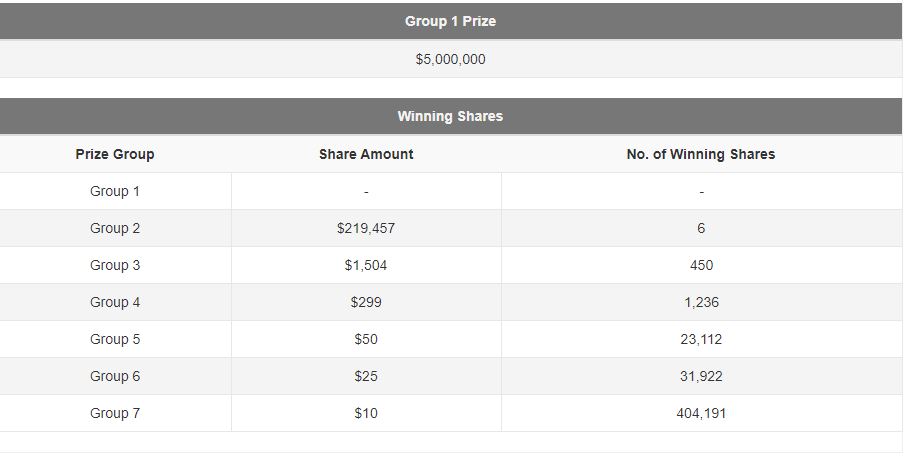908x457 pixels.
Task: Click the 450 winning shares cell
Action: (701, 265)
